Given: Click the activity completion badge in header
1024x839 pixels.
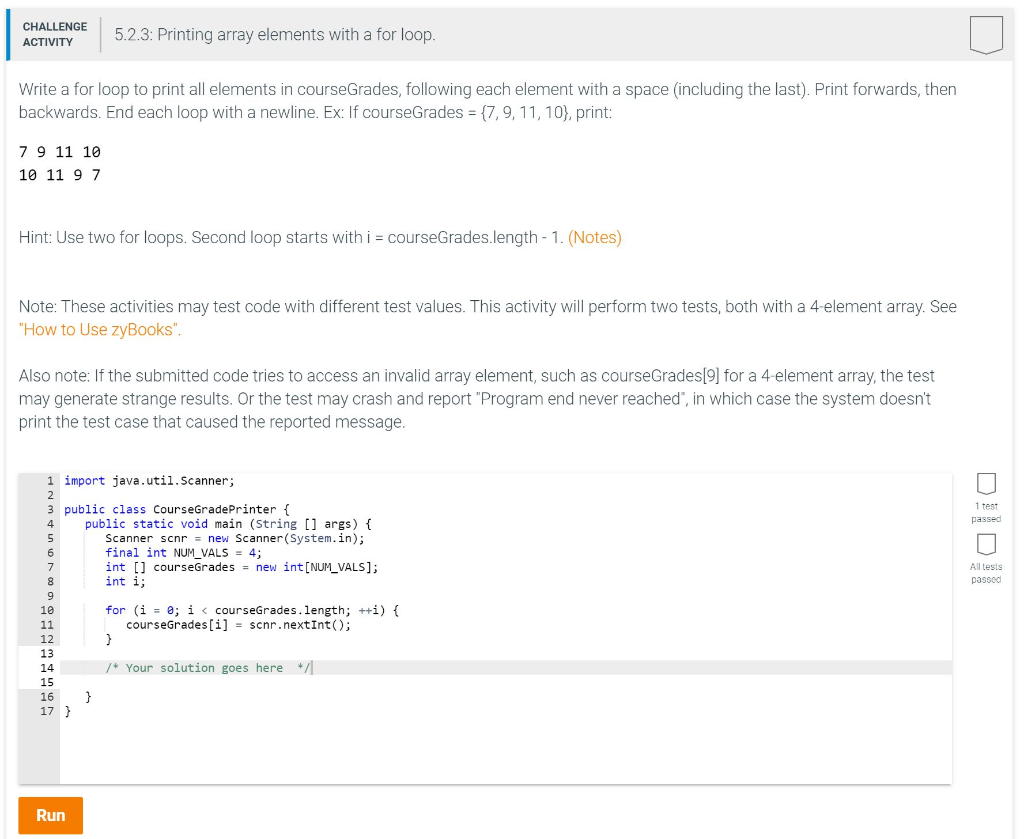Looking at the screenshot, I should tap(985, 35).
